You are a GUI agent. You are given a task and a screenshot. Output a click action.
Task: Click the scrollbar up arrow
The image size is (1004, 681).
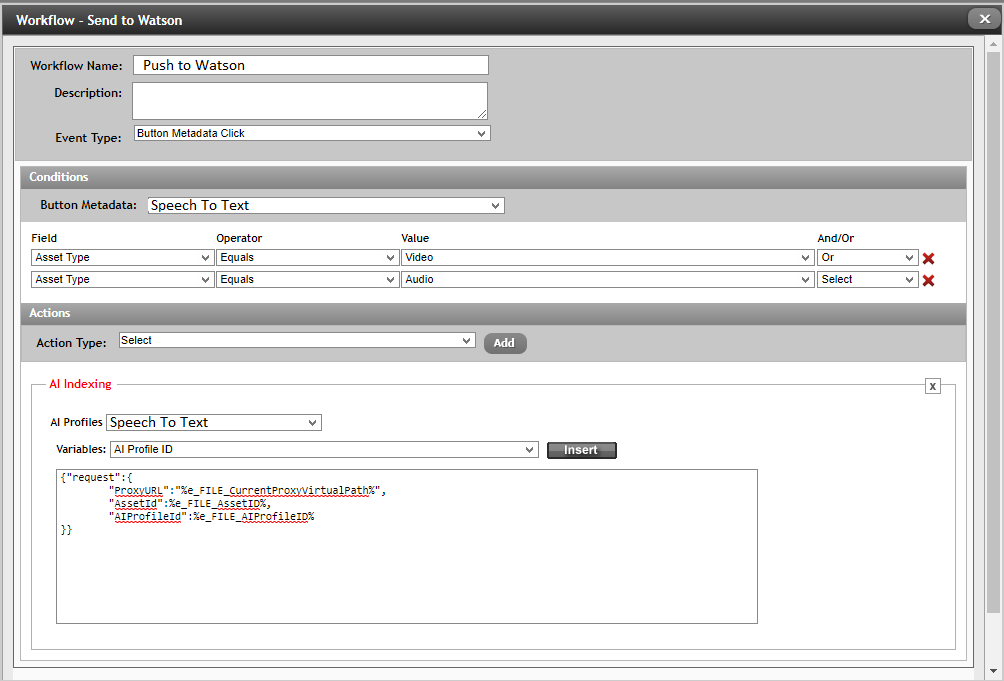coord(993,44)
